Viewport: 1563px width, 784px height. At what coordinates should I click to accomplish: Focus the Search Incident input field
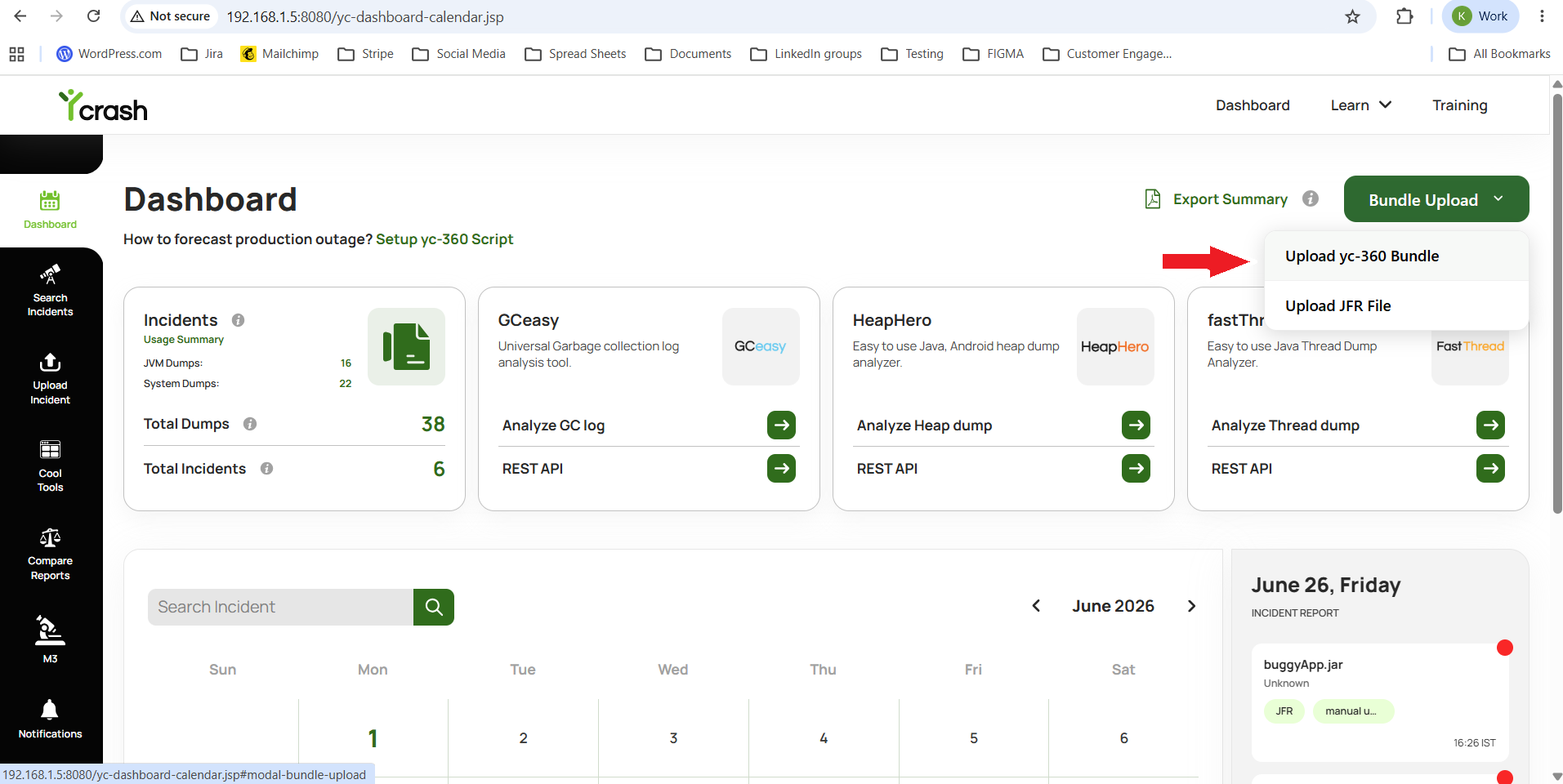(280, 607)
